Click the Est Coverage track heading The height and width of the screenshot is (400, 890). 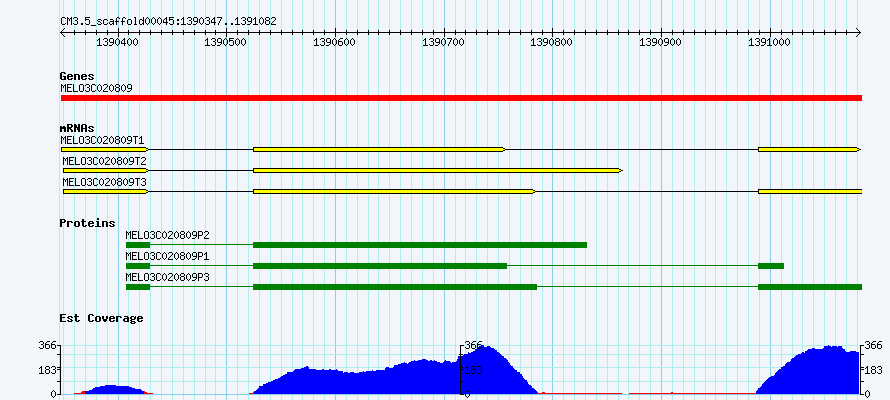[101, 318]
